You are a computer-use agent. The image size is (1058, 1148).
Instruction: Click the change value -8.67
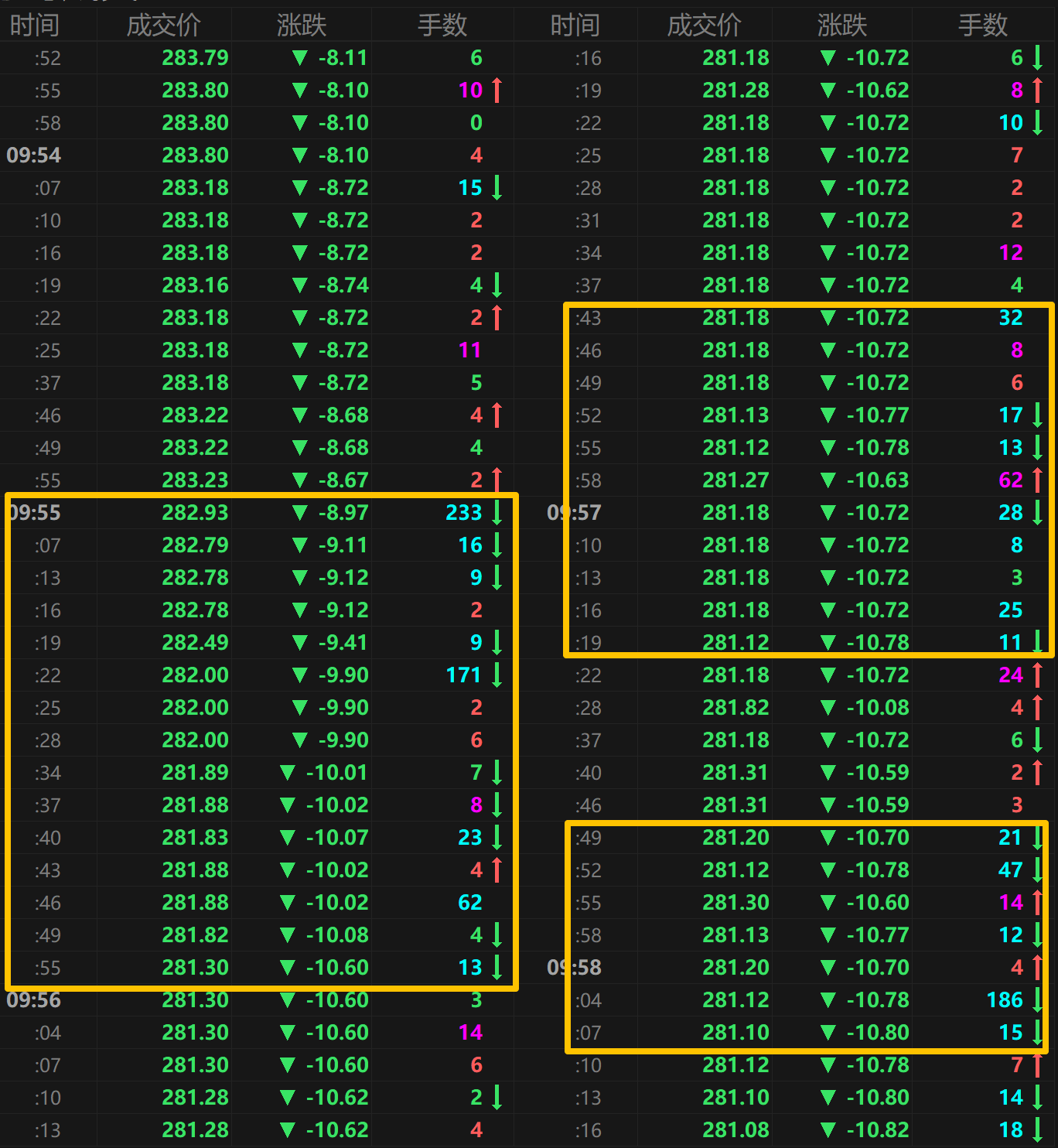click(343, 480)
